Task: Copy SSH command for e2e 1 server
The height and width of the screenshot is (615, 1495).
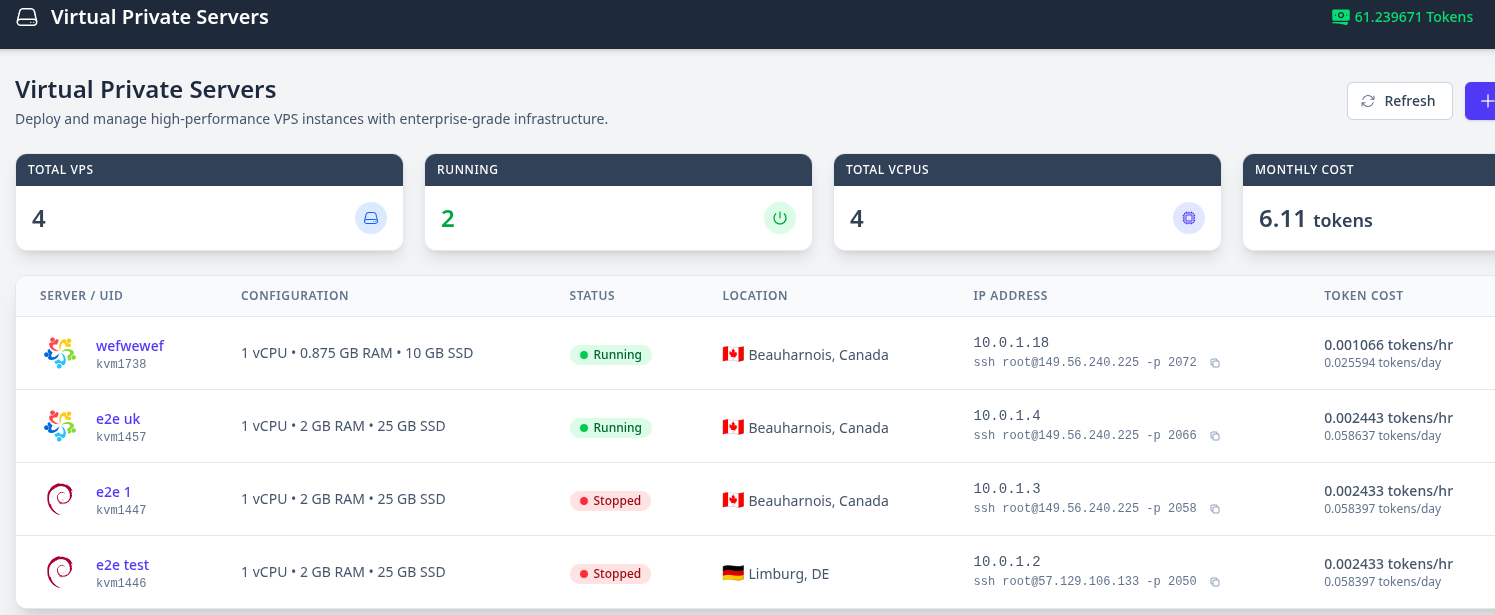Action: (x=1215, y=509)
